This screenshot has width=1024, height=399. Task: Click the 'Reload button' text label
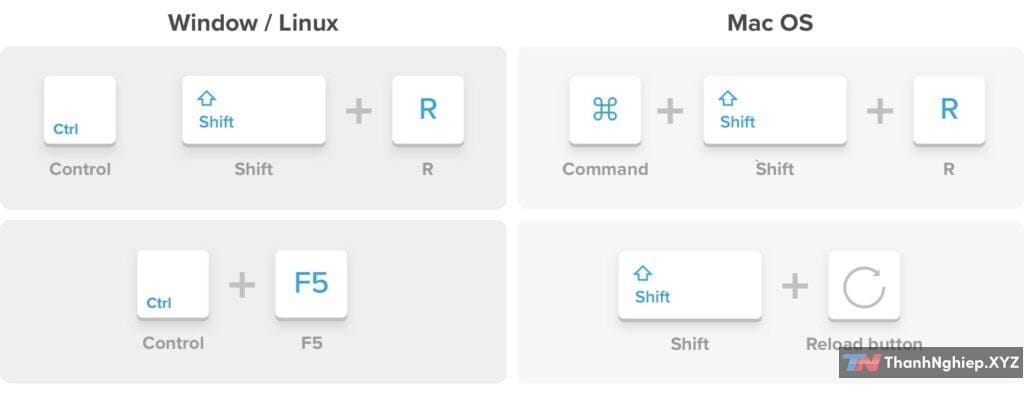pos(864,343)
